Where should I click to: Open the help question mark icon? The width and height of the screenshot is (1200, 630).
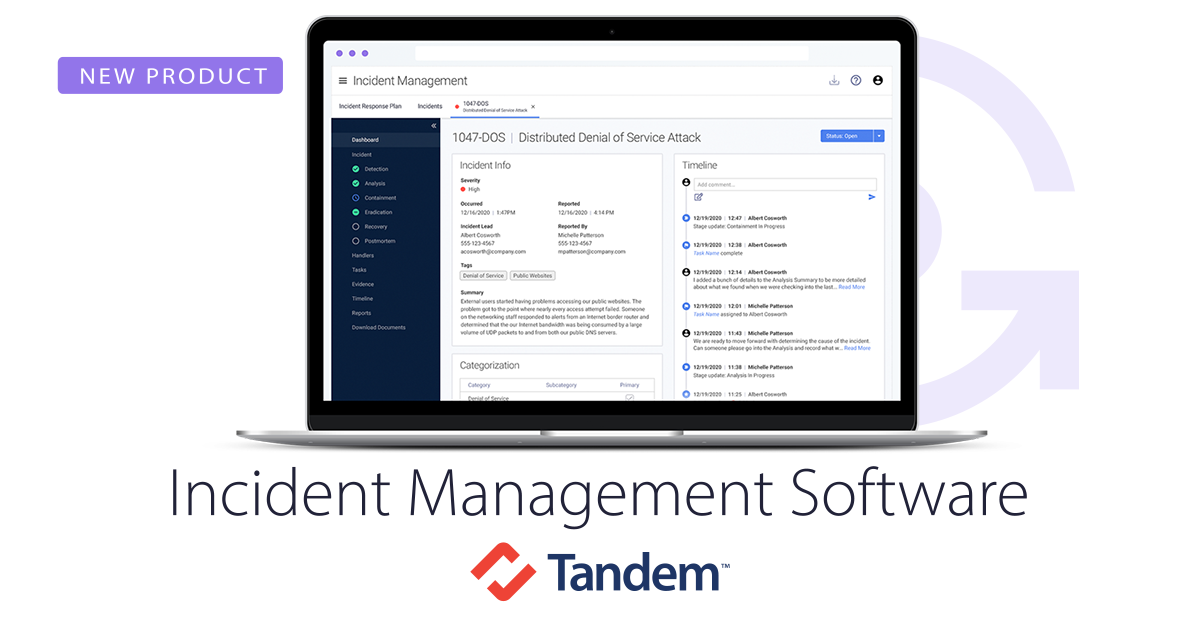point(856,80)
